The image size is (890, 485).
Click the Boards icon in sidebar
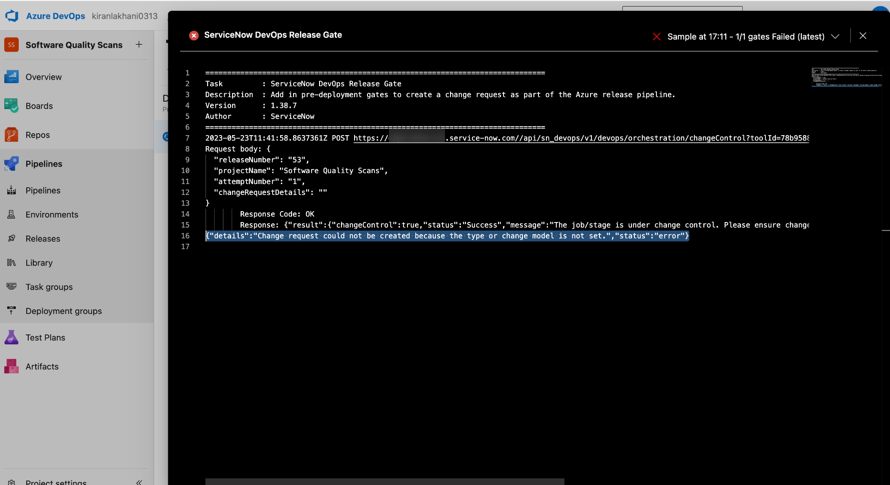click(x=11, y=106)
